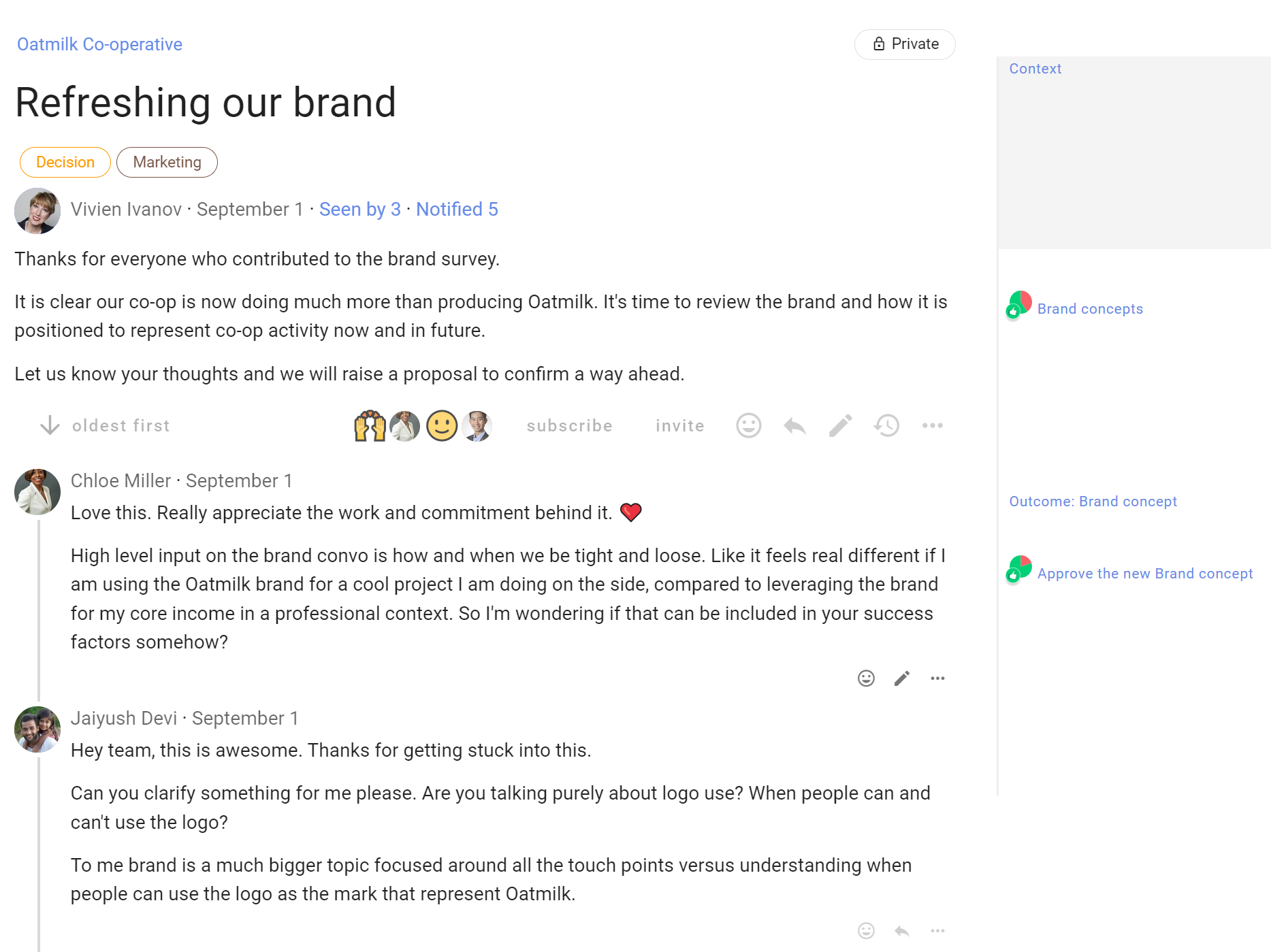1271x952 pixels.
Task: React to Jaiyush Devi's comment
Action: (x=866, y=931)
